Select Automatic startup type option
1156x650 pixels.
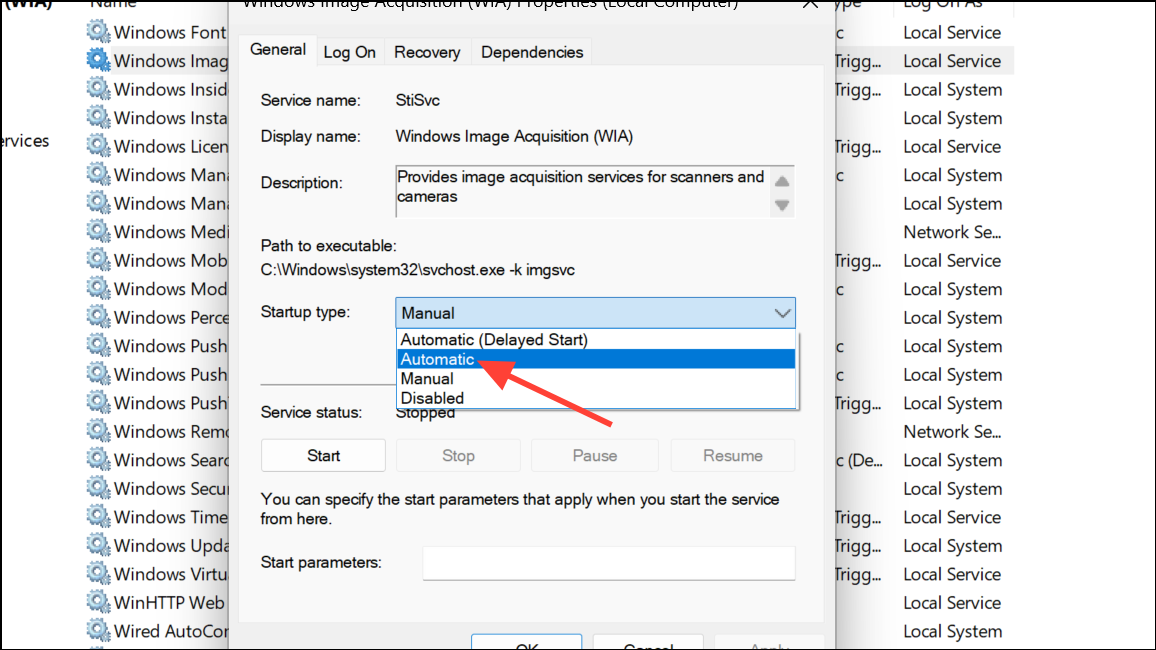coord(596,359)
